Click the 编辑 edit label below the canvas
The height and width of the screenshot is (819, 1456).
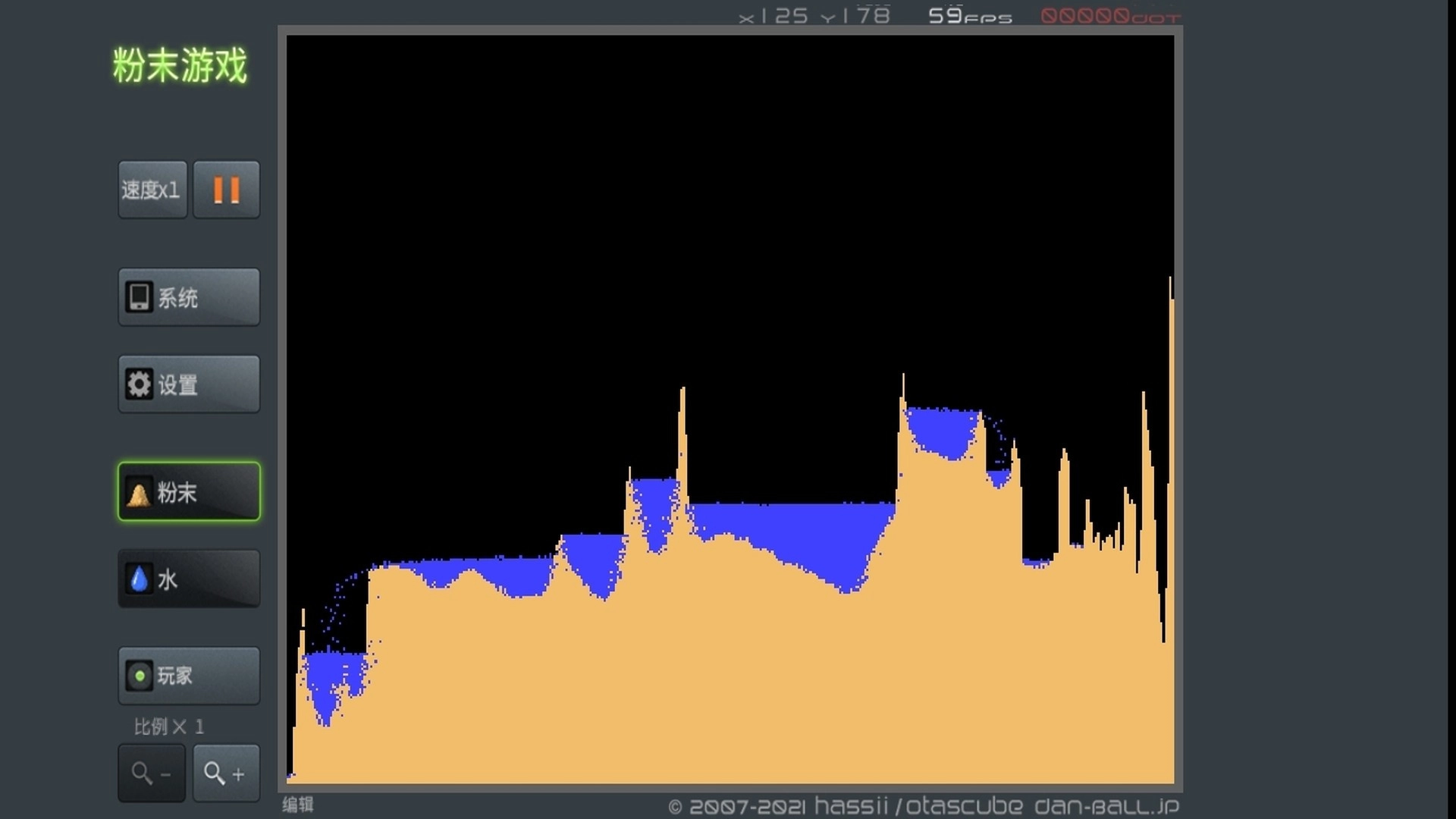298,805
